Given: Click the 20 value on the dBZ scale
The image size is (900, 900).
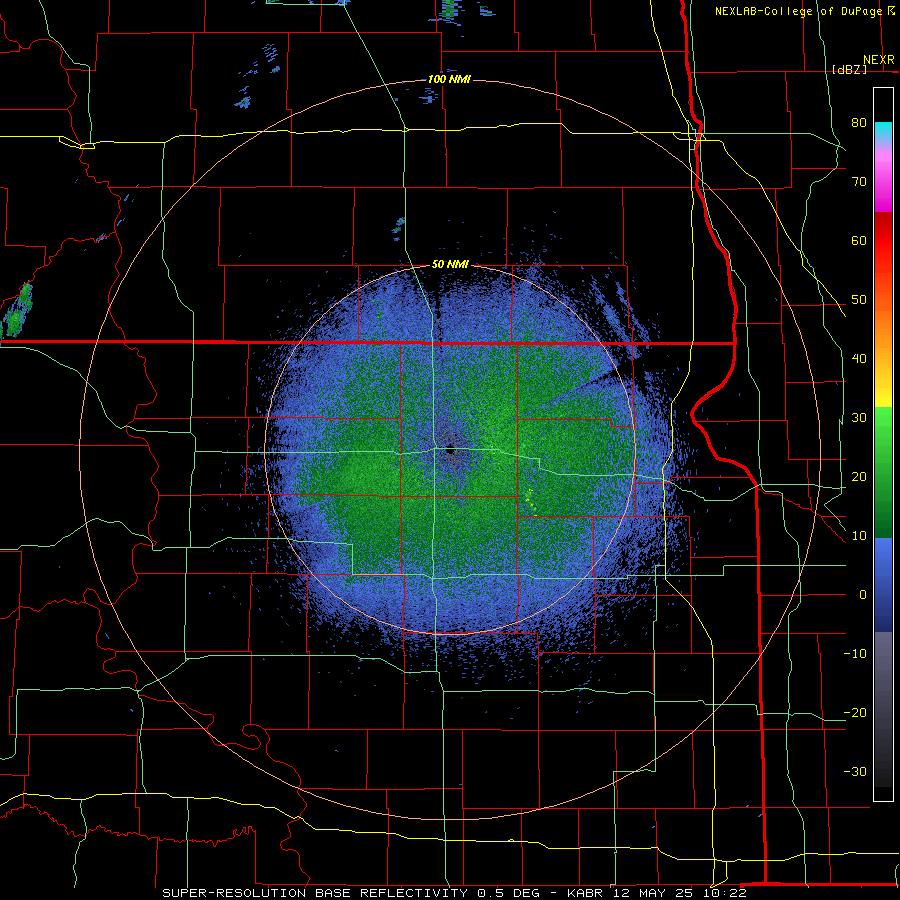Looking at the screenshot, I should (859, 477).
